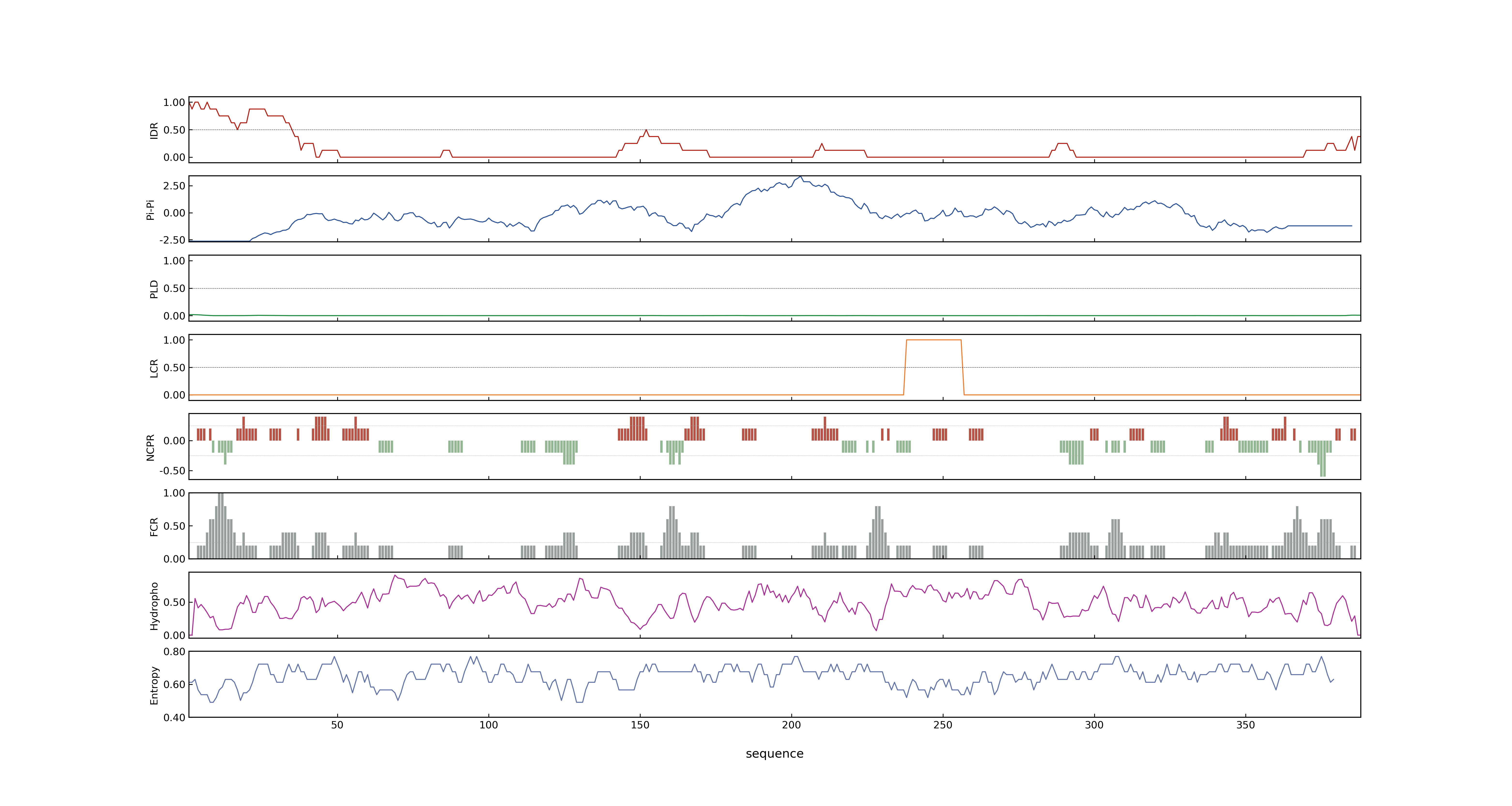Click the 1.00 tick on IDR axis

[x=174, y=103]
